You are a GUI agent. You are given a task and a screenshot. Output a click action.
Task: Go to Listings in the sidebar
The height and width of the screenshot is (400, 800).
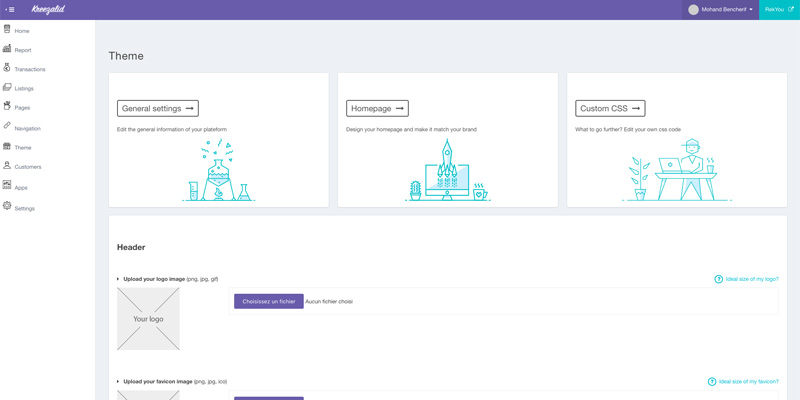coord(24,89)
